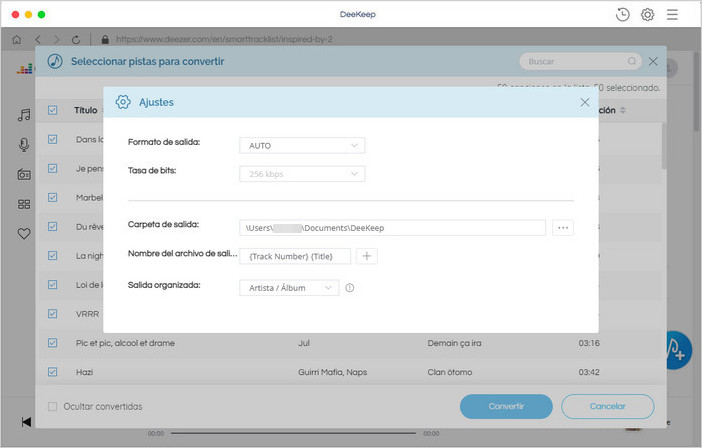Open Formato de salida AUTO dropdown
This screenshot has width=702, height=448.
click(302, 145)
